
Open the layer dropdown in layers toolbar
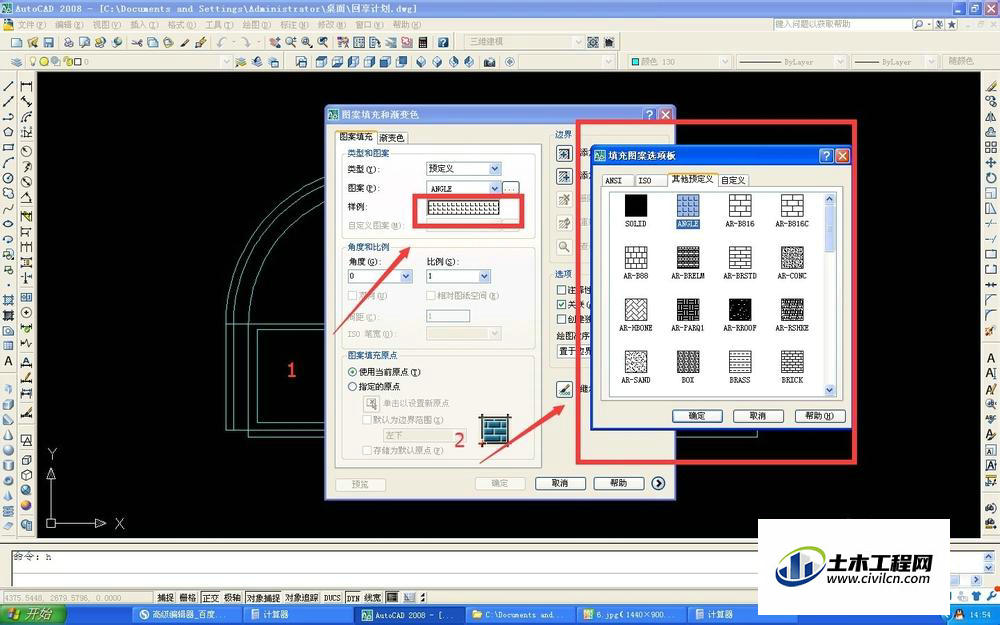point(226,62)
